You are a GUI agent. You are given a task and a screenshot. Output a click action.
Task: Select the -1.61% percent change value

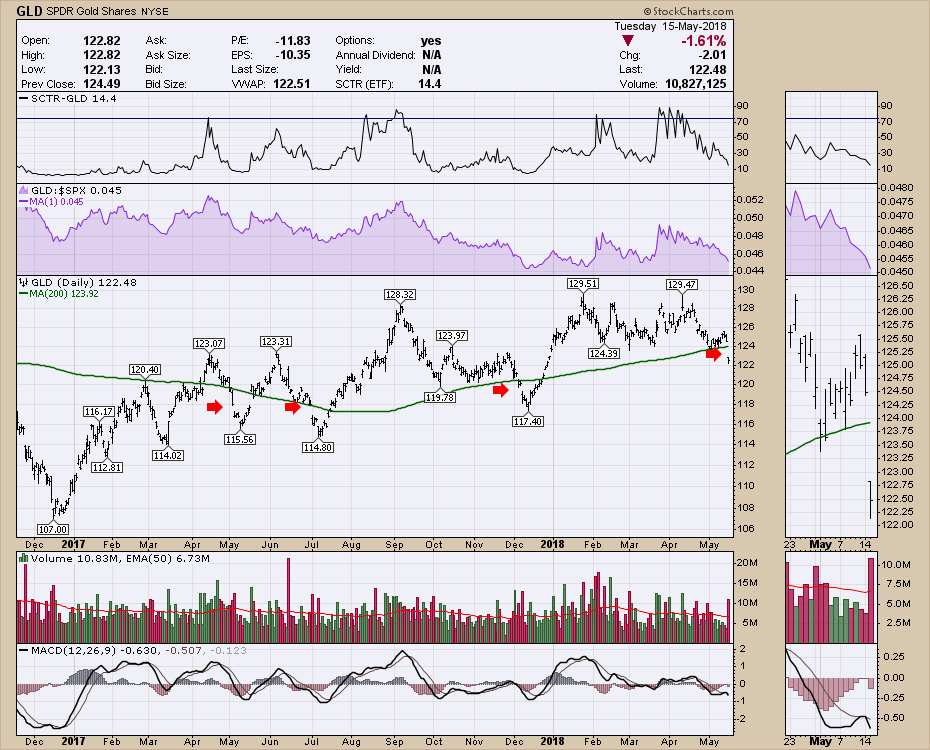(x=703, y=40)
